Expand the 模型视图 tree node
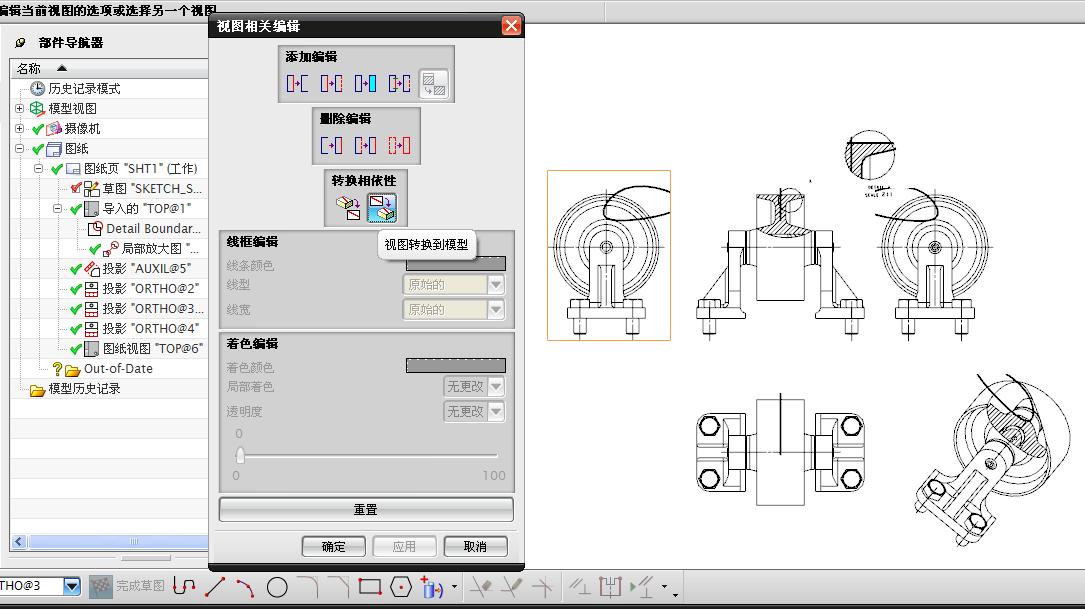The width and height of the screenshot is (1085, 609). point(19,109)
